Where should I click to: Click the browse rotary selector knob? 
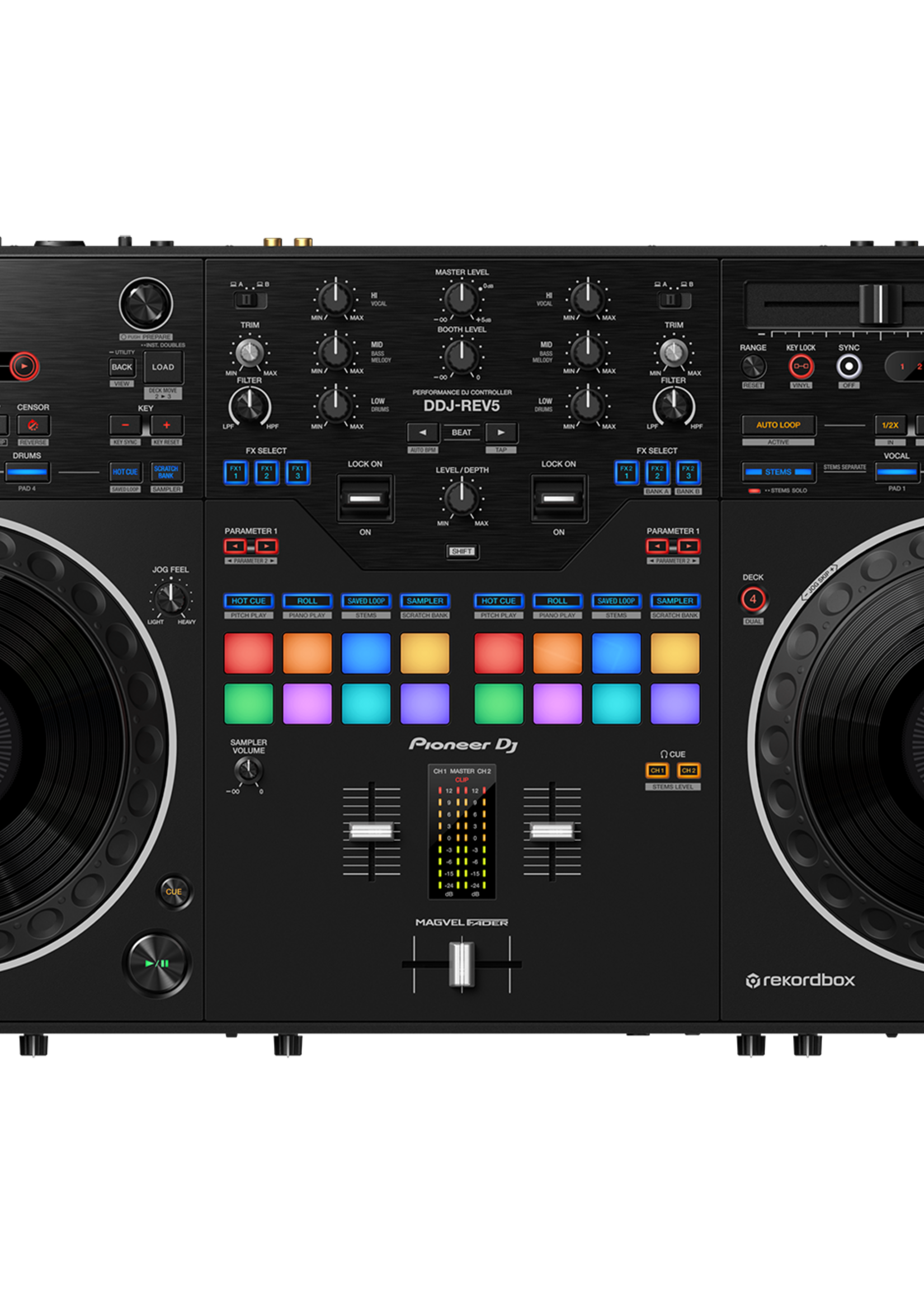145,304
